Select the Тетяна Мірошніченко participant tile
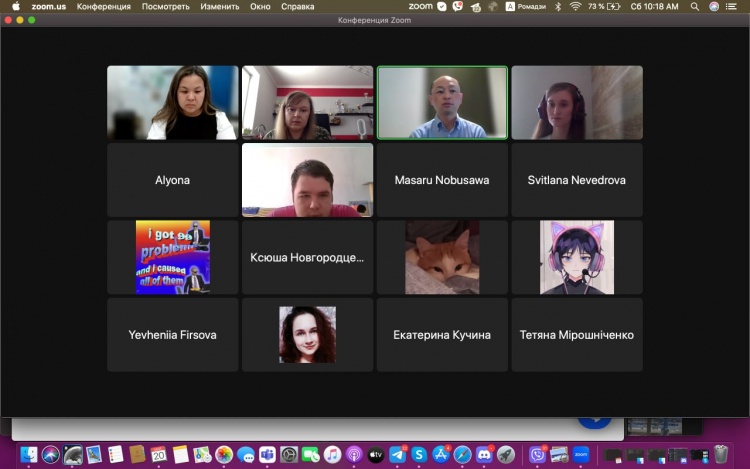The image size is (750, 469). coord(577,335)
